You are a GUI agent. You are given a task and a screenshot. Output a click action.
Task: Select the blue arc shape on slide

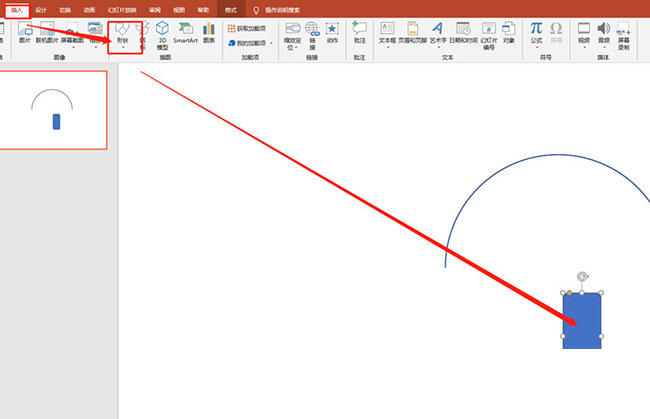[x=558, y=155]
